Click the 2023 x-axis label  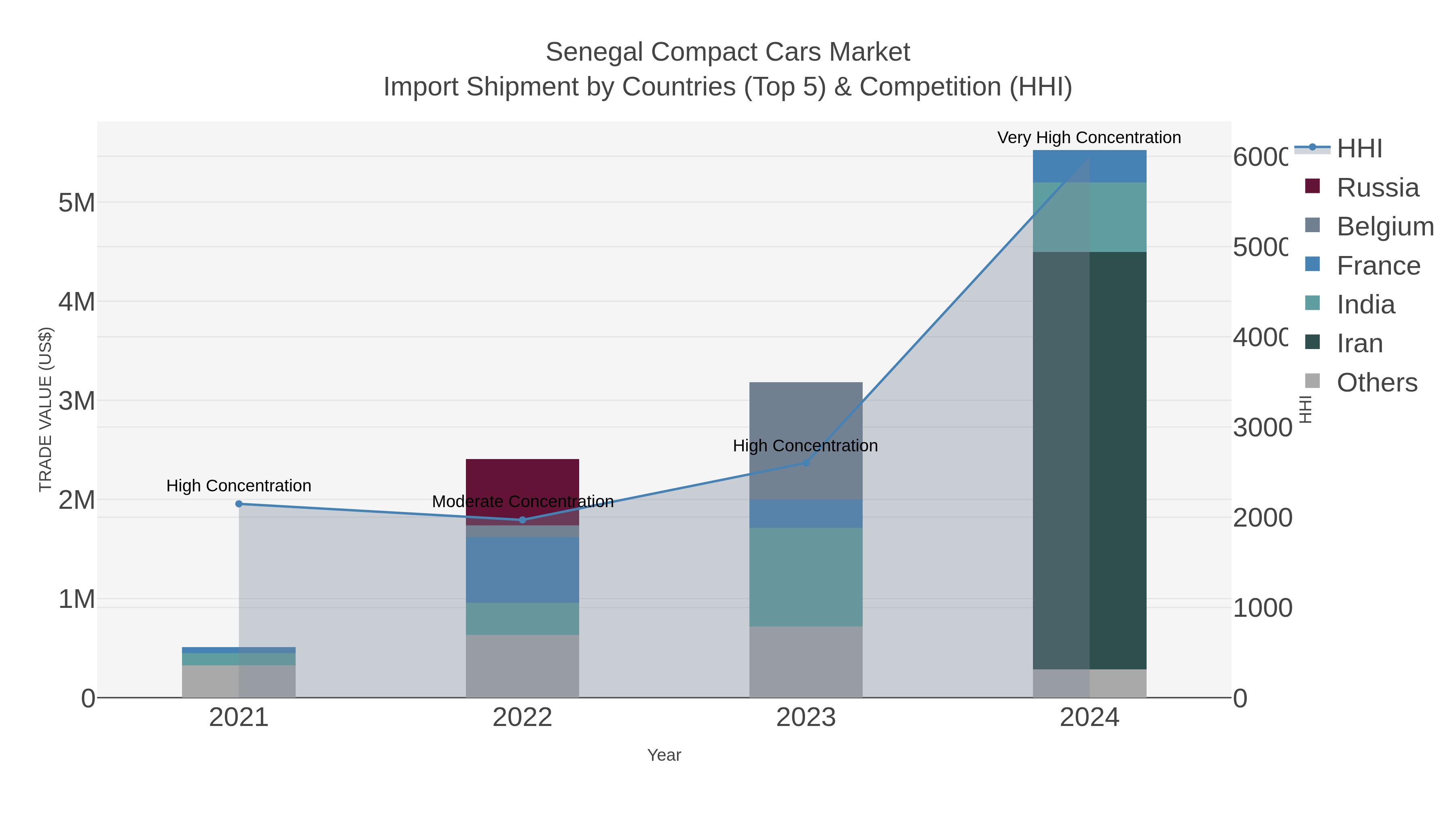[806, 717]
